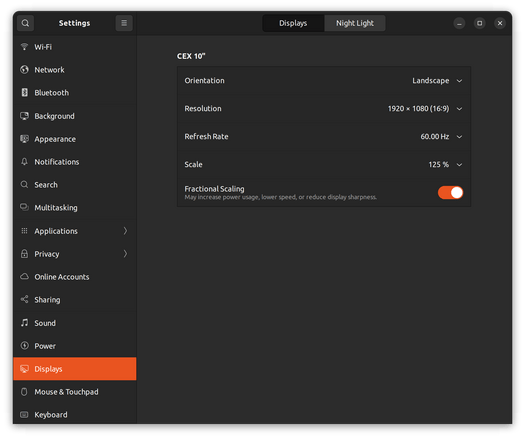Open the Settings hamburger menu

tap(124, 23)
